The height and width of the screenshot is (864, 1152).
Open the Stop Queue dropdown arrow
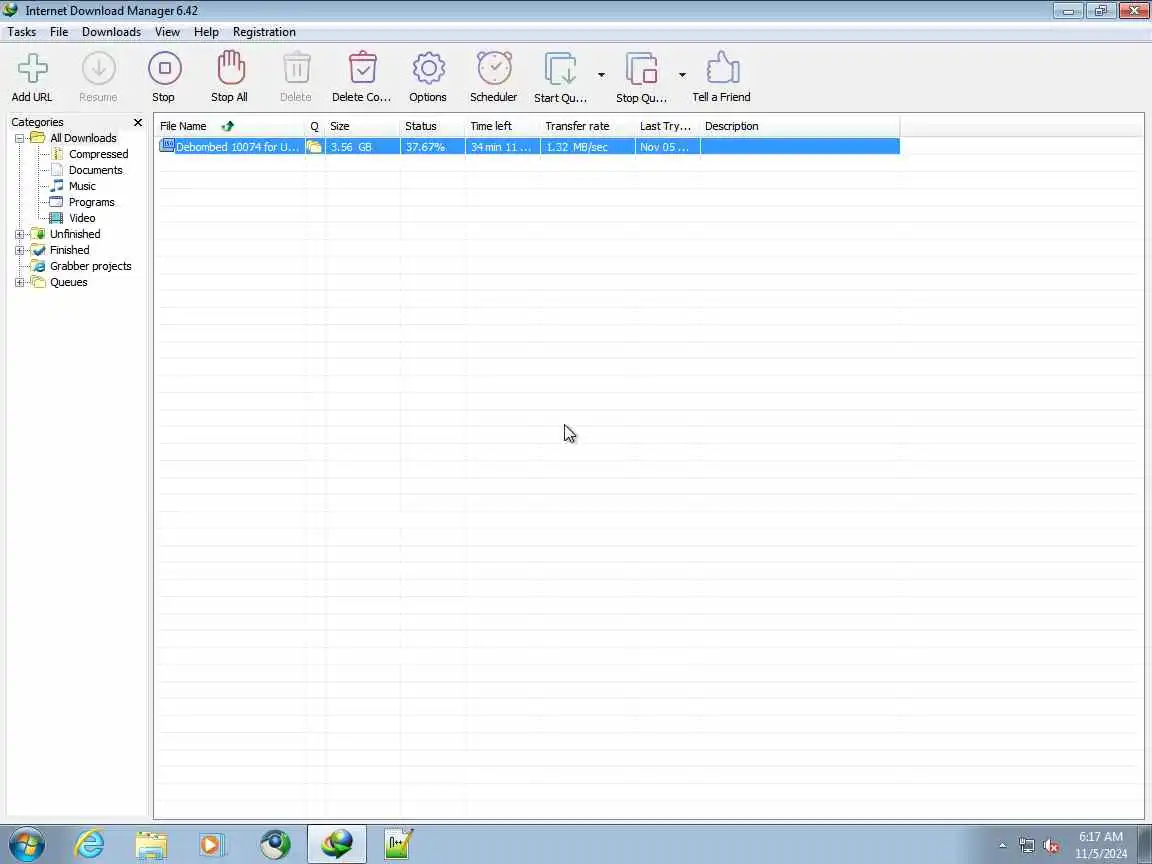pos(682,75)
